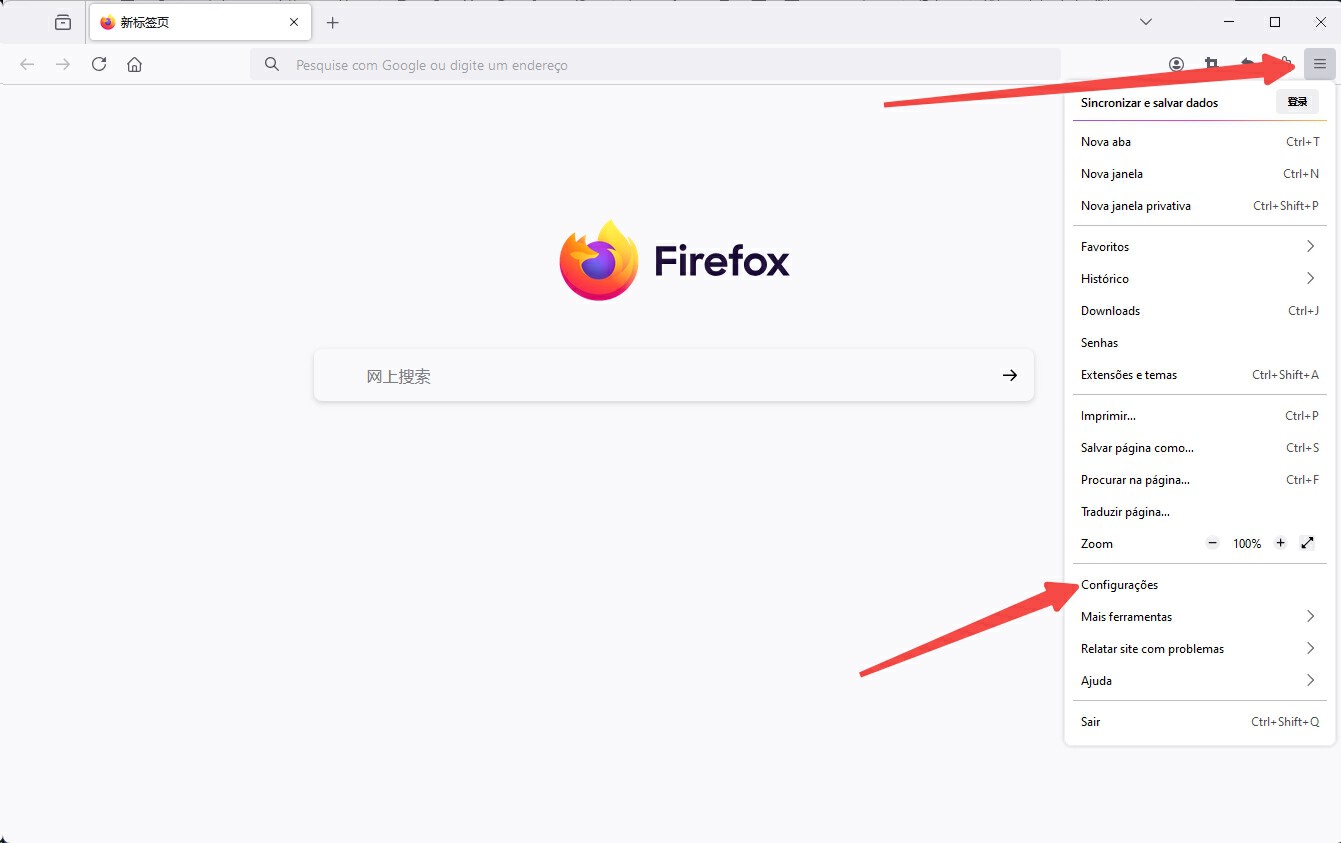Select Nova aba menu item
The width and height of the screenshot is (1341, 843).
1199,142
